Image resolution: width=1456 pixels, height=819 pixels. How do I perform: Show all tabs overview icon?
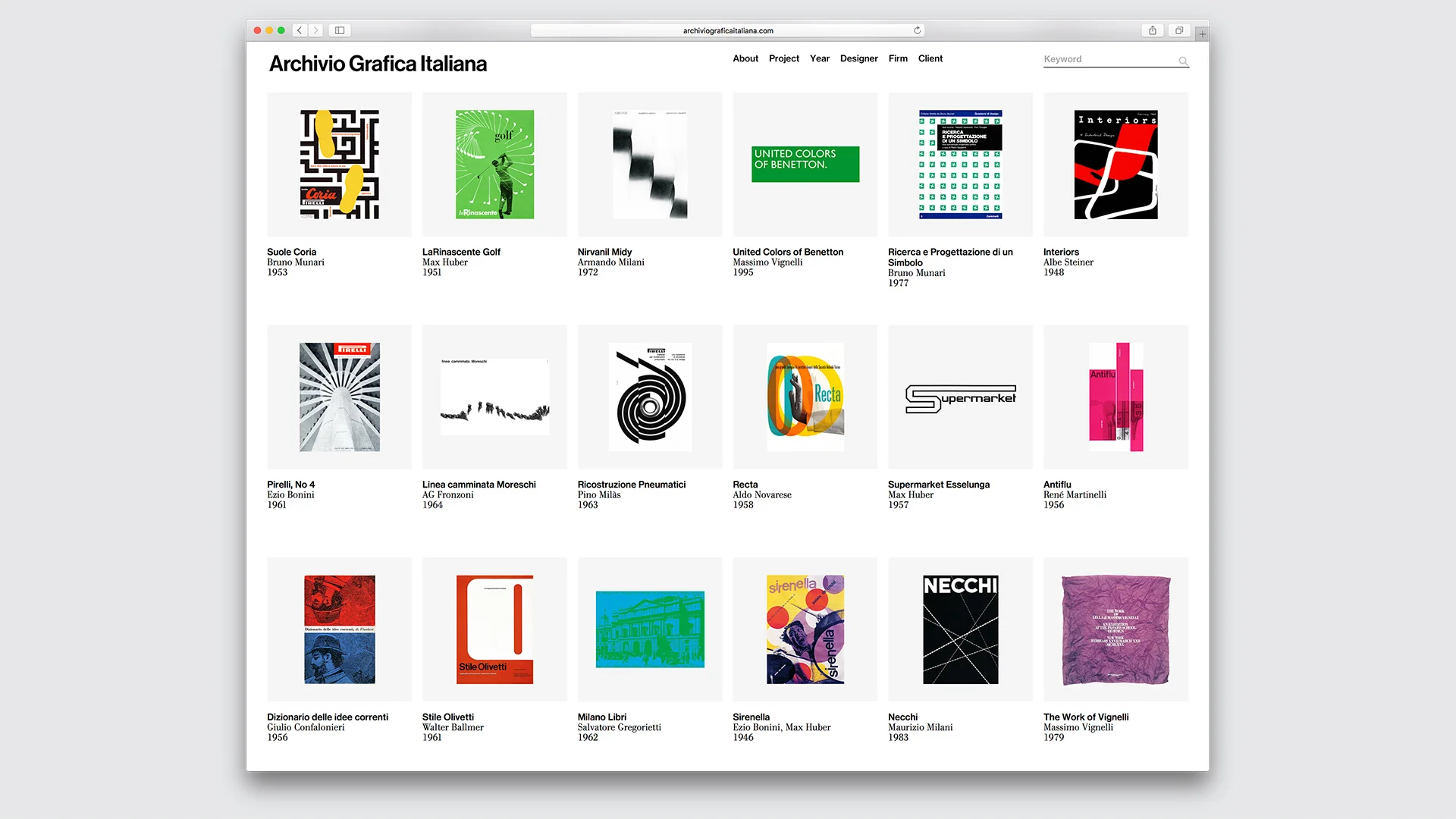click(x=1178, y=30)
